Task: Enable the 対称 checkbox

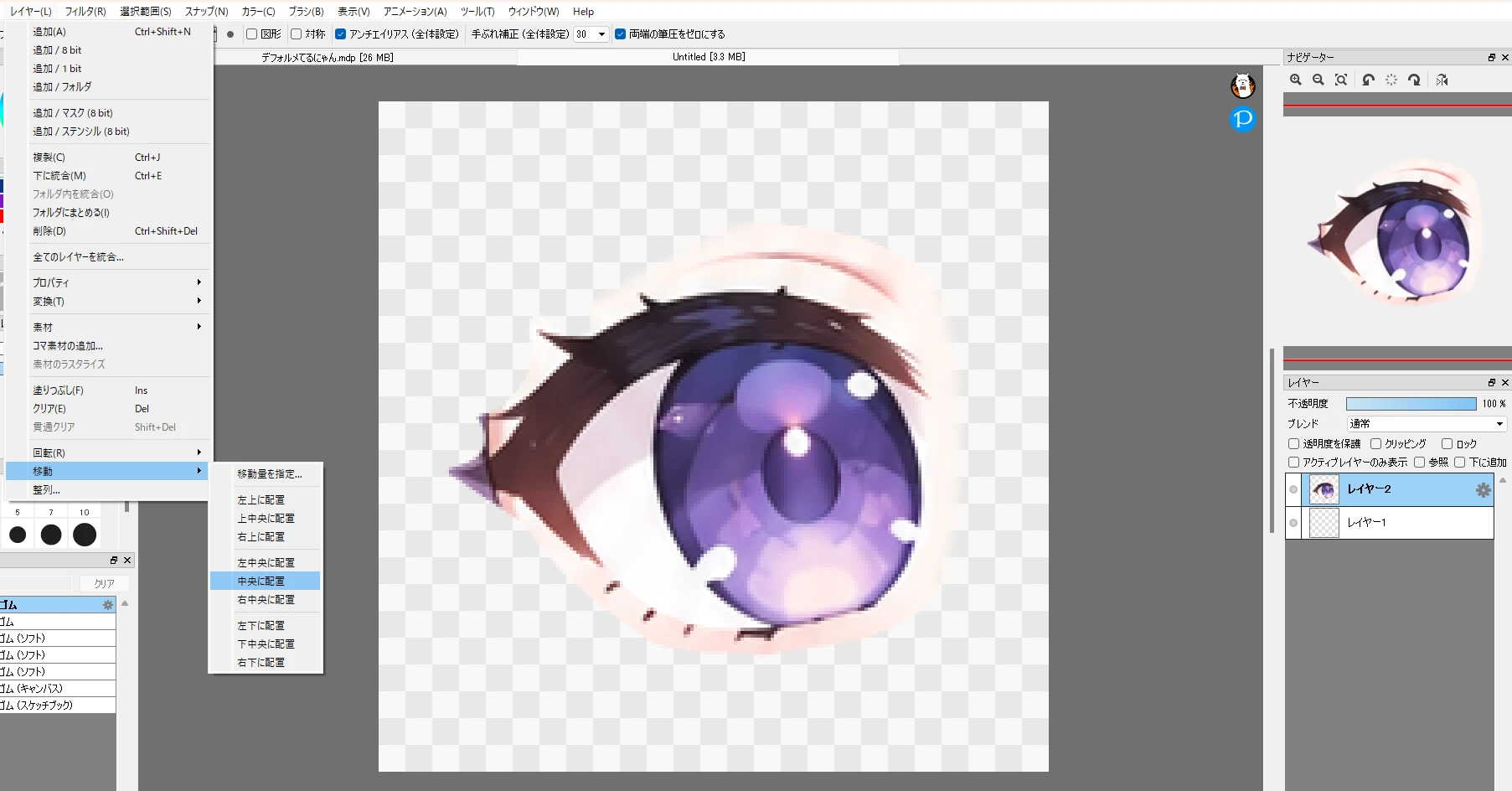Action: point(296,34)
